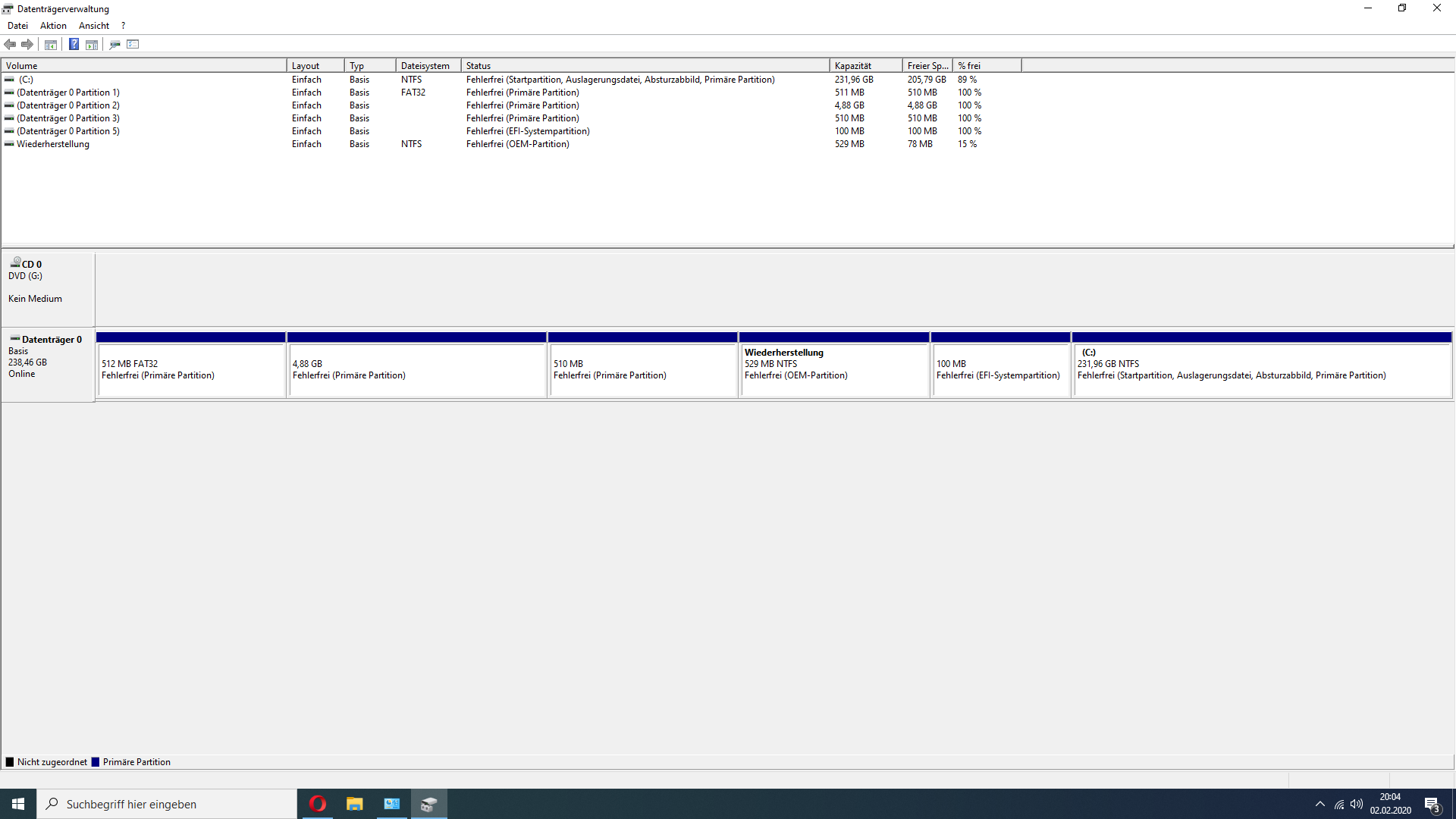Click the rescan disks toolbar icon
This screenshot has height=819, width=1456.
point(115,45)
